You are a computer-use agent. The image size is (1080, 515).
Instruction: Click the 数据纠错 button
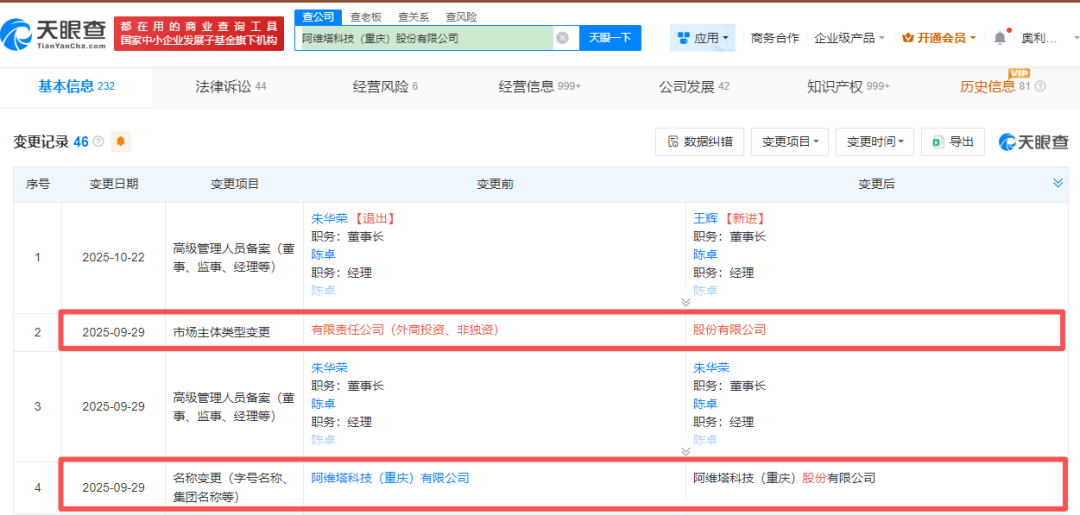click(699, 142)
